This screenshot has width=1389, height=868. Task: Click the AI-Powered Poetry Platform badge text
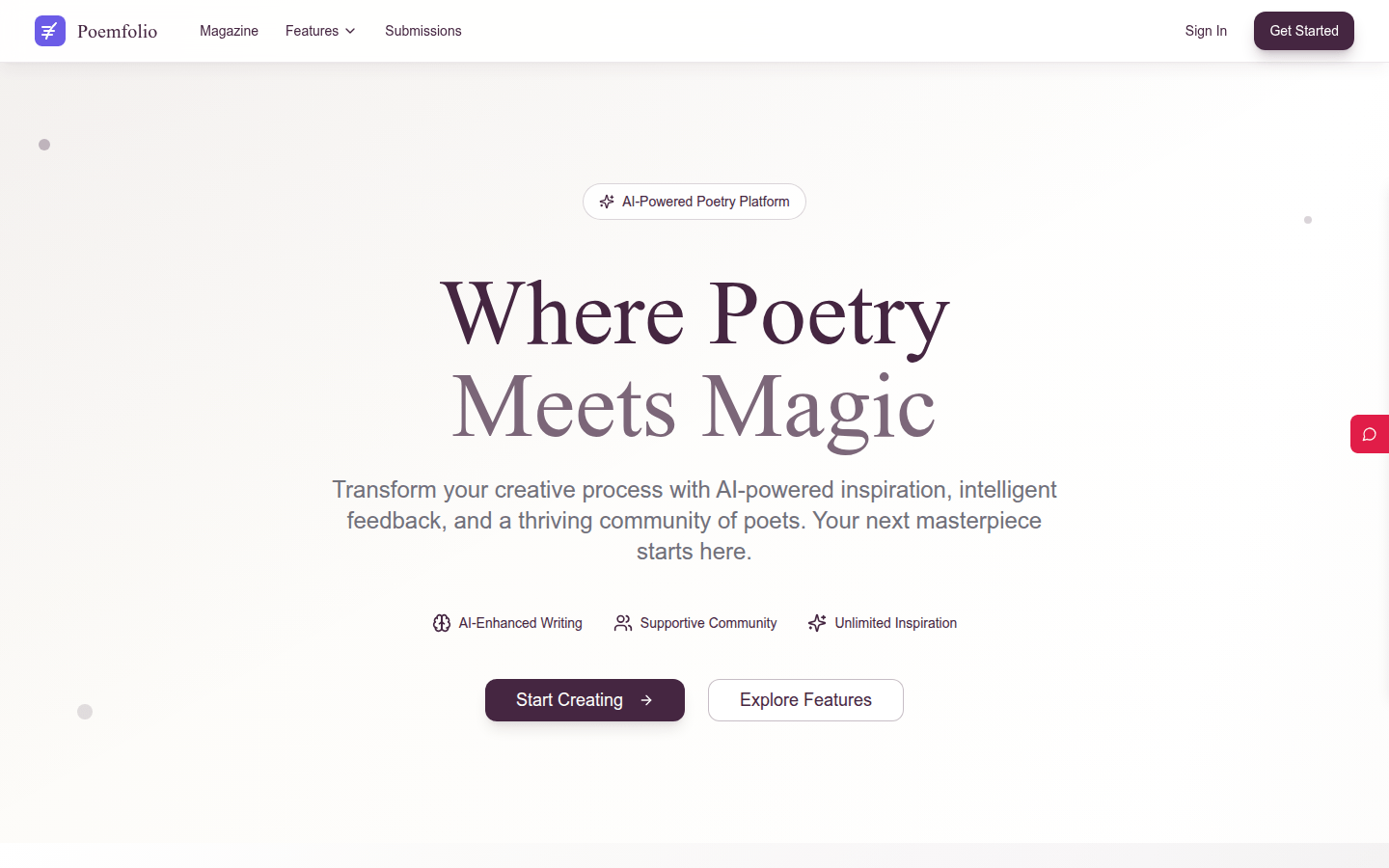click(705, 202)
